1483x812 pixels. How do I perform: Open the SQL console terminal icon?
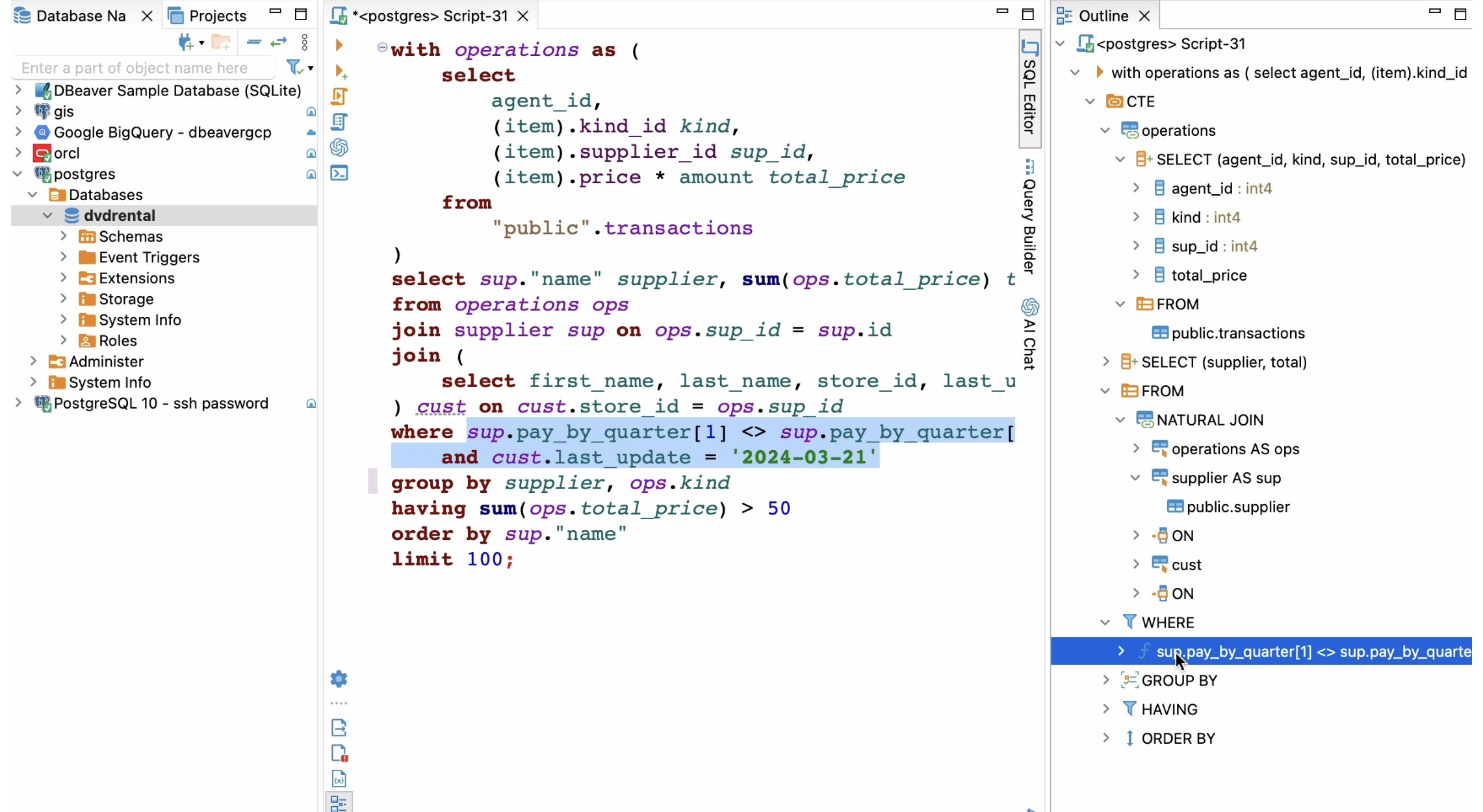[340, 173]
